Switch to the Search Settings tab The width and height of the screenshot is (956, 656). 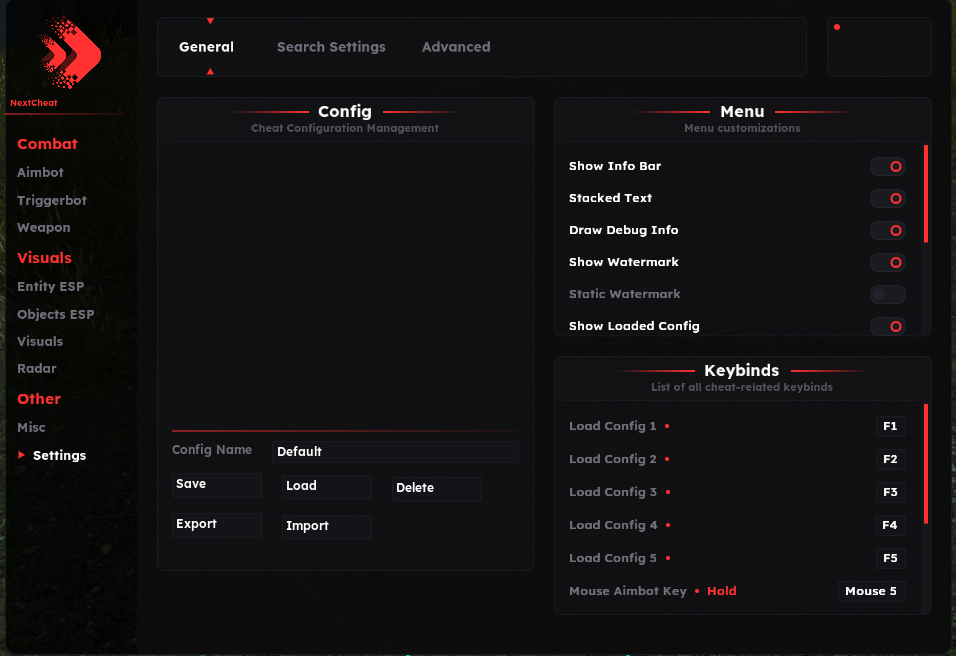click(331, 47)
